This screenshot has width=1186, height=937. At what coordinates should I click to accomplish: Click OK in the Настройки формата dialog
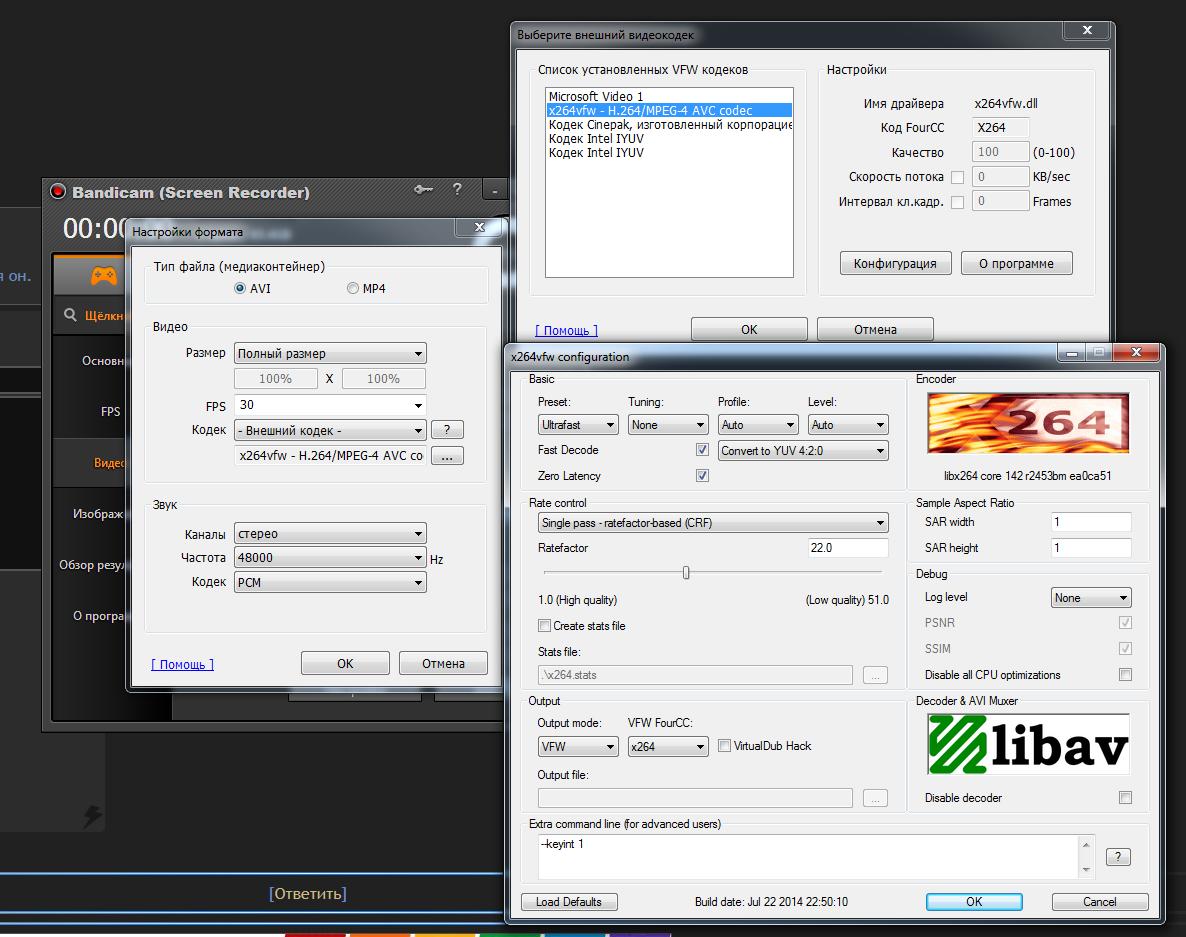coord(345,663)
